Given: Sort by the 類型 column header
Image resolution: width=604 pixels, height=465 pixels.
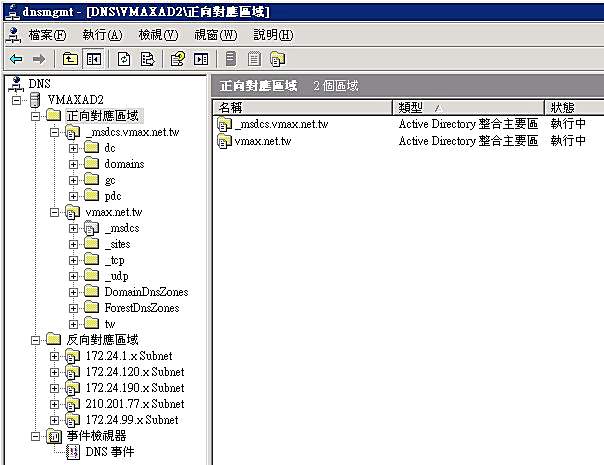Looking at the screenshot, I should coord(468,107).
